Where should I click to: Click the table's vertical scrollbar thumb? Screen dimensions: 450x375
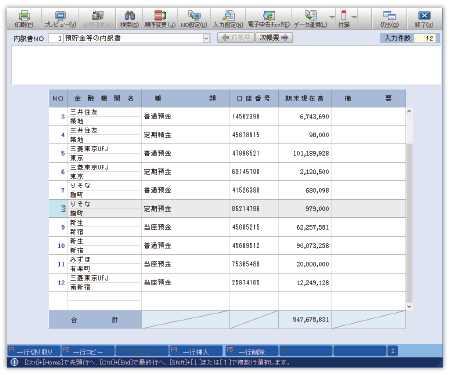pos(409,223)
